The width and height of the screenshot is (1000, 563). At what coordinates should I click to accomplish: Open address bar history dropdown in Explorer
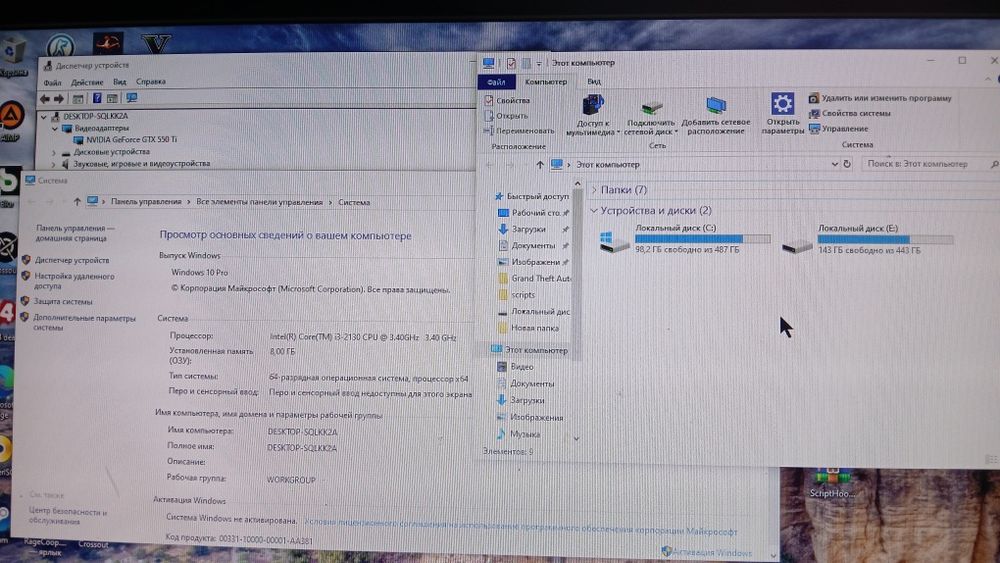[834, 164]
